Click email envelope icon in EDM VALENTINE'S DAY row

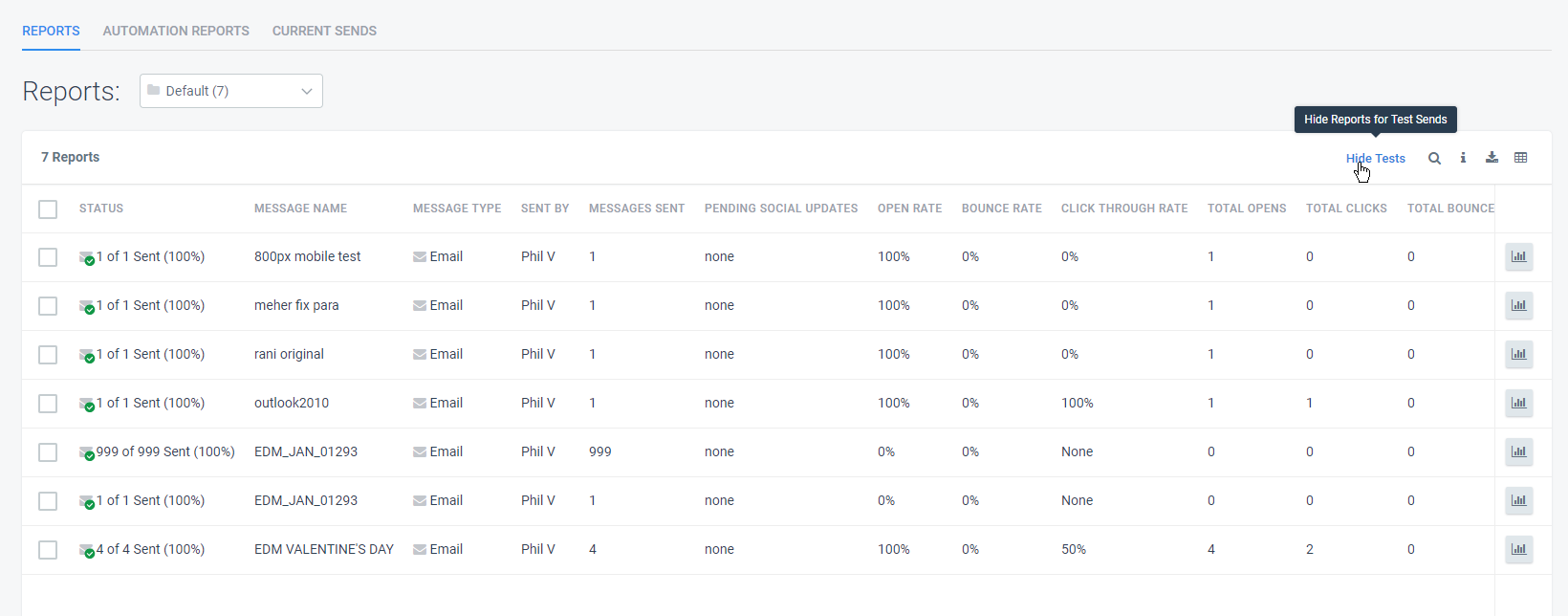[x=420, y=549]
